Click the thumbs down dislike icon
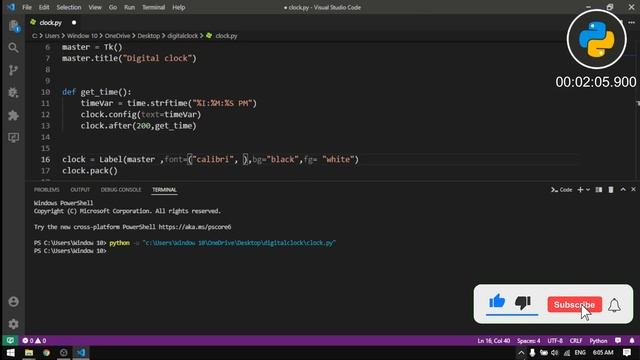Image resolution: width=640 pixels, height=360 pixels. pos(523,302)
